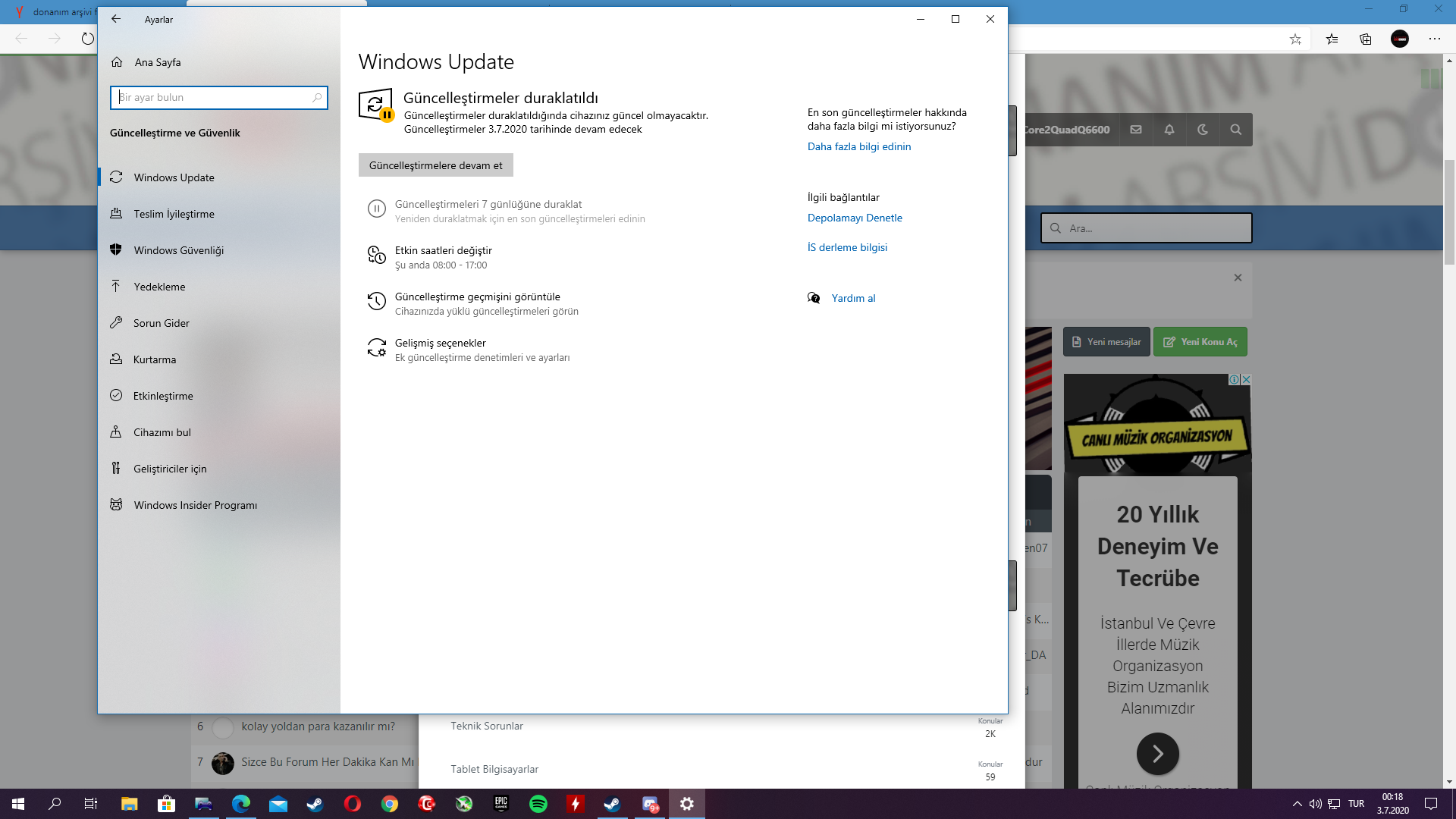Screen dimensions: 1456x819
Task: Launch Spotify from the taskbar
Action: [x=540, y=804]
